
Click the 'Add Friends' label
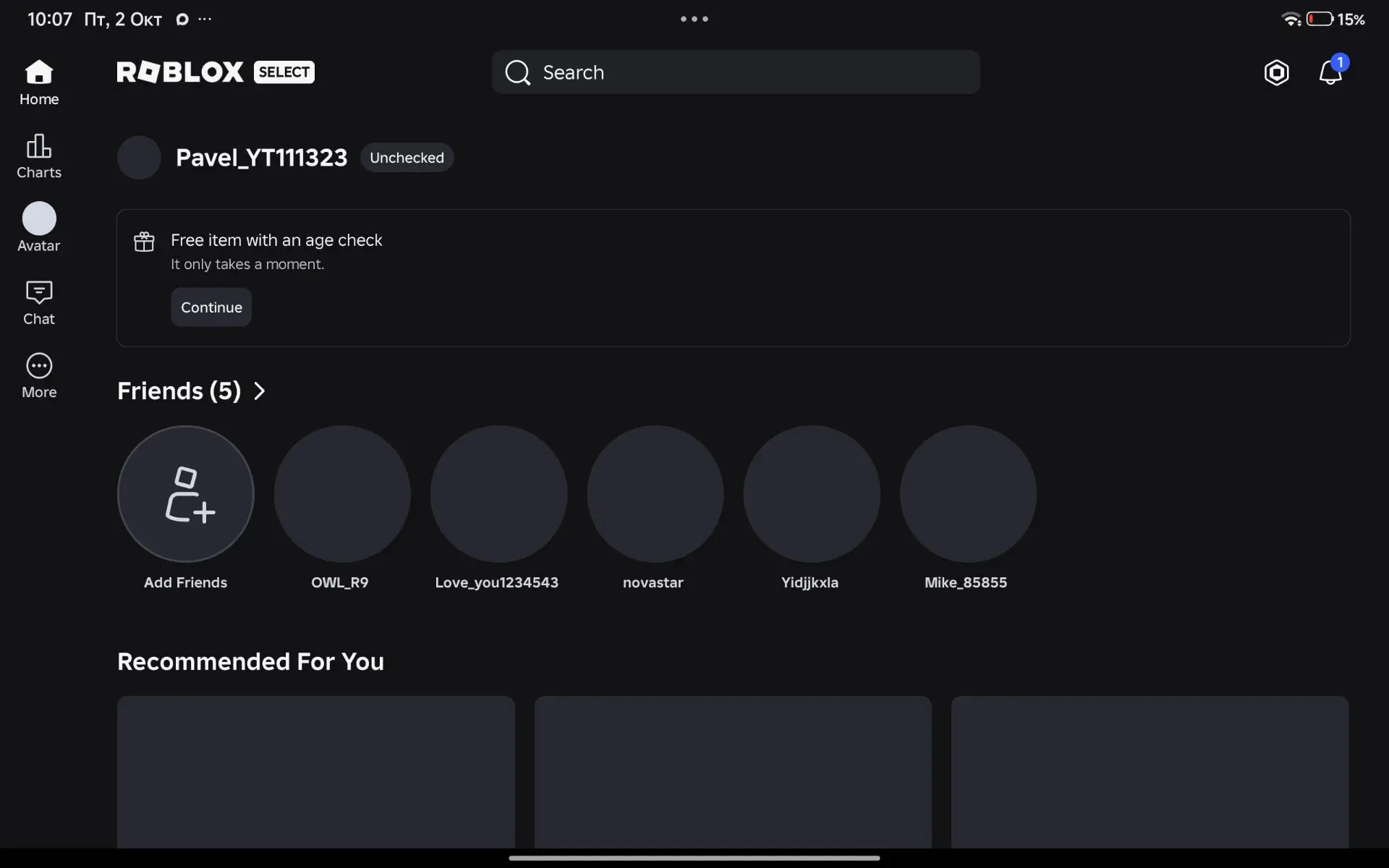click(x=185, y=582)
